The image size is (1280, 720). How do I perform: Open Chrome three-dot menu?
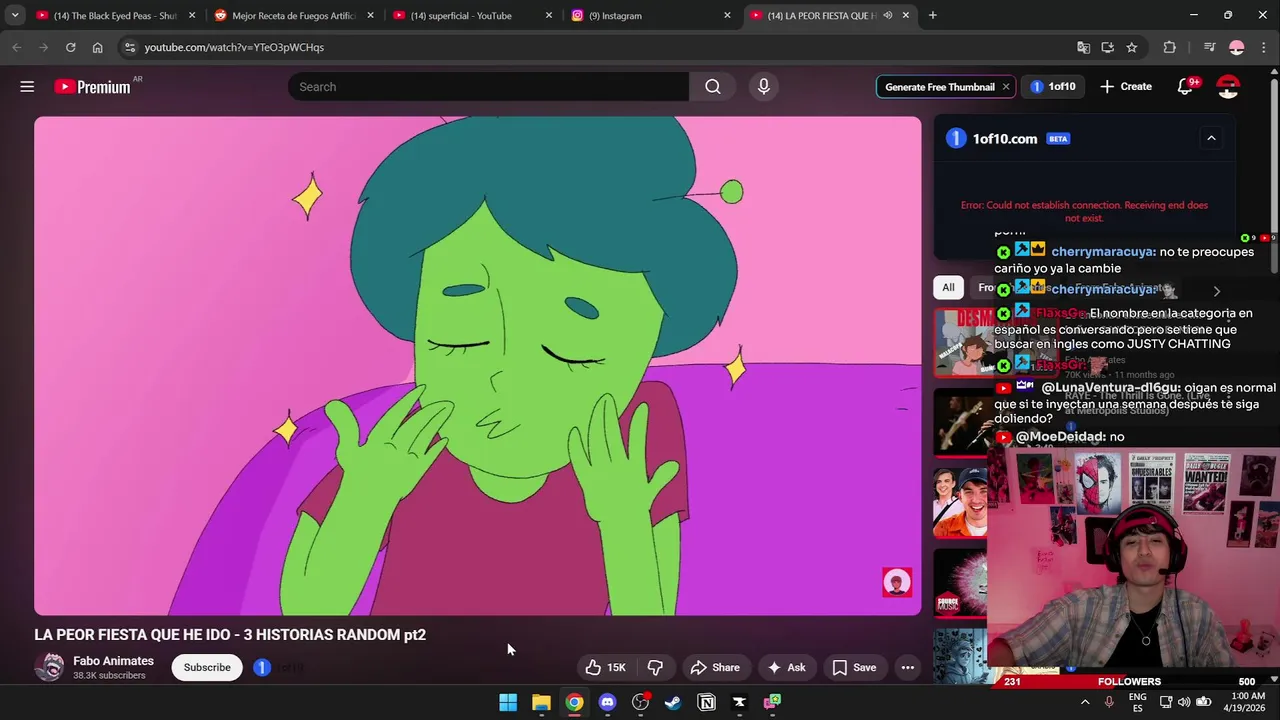pos(1265,47)
